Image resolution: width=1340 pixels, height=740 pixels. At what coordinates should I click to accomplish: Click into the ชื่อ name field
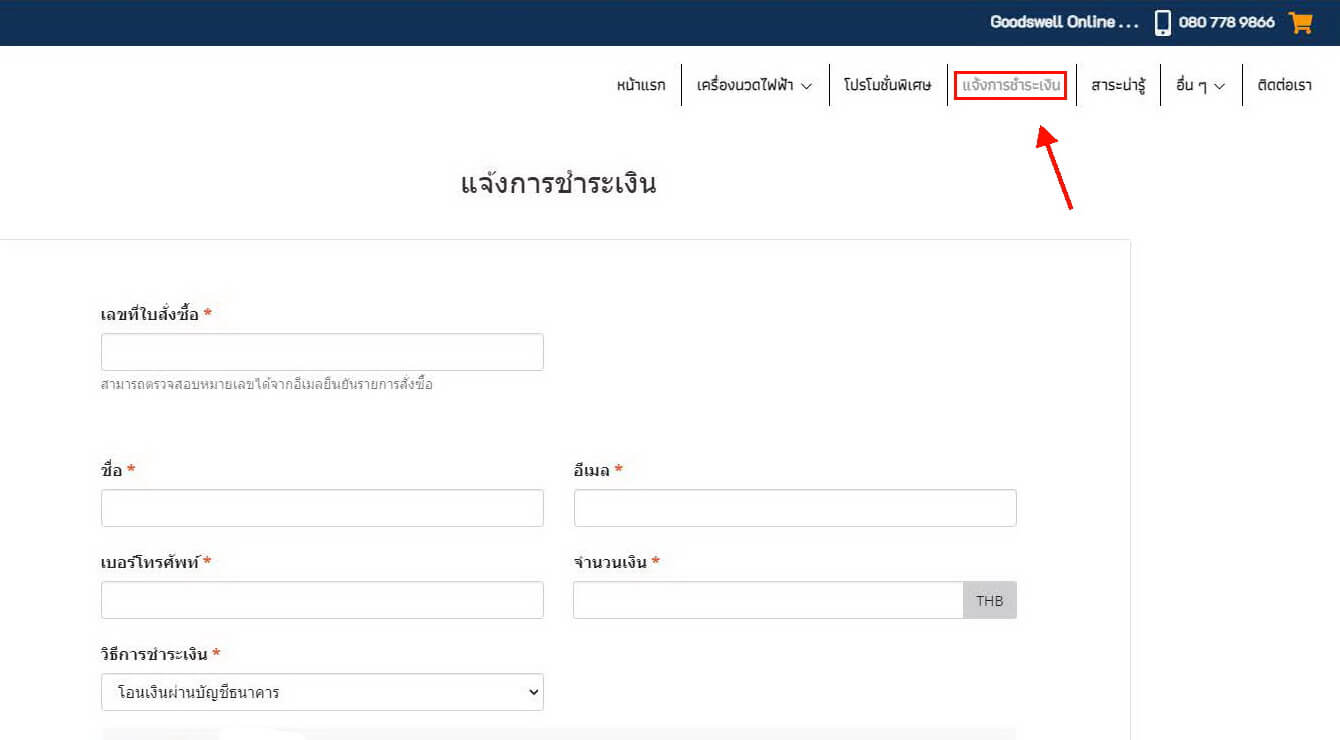point(322,508)
